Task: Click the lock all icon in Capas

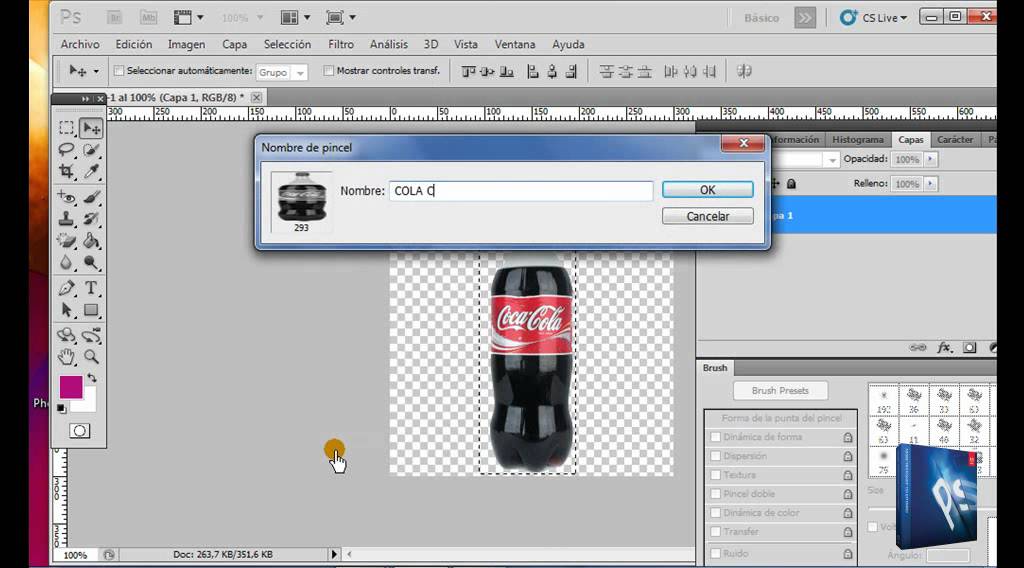Action: coord(791,183)
